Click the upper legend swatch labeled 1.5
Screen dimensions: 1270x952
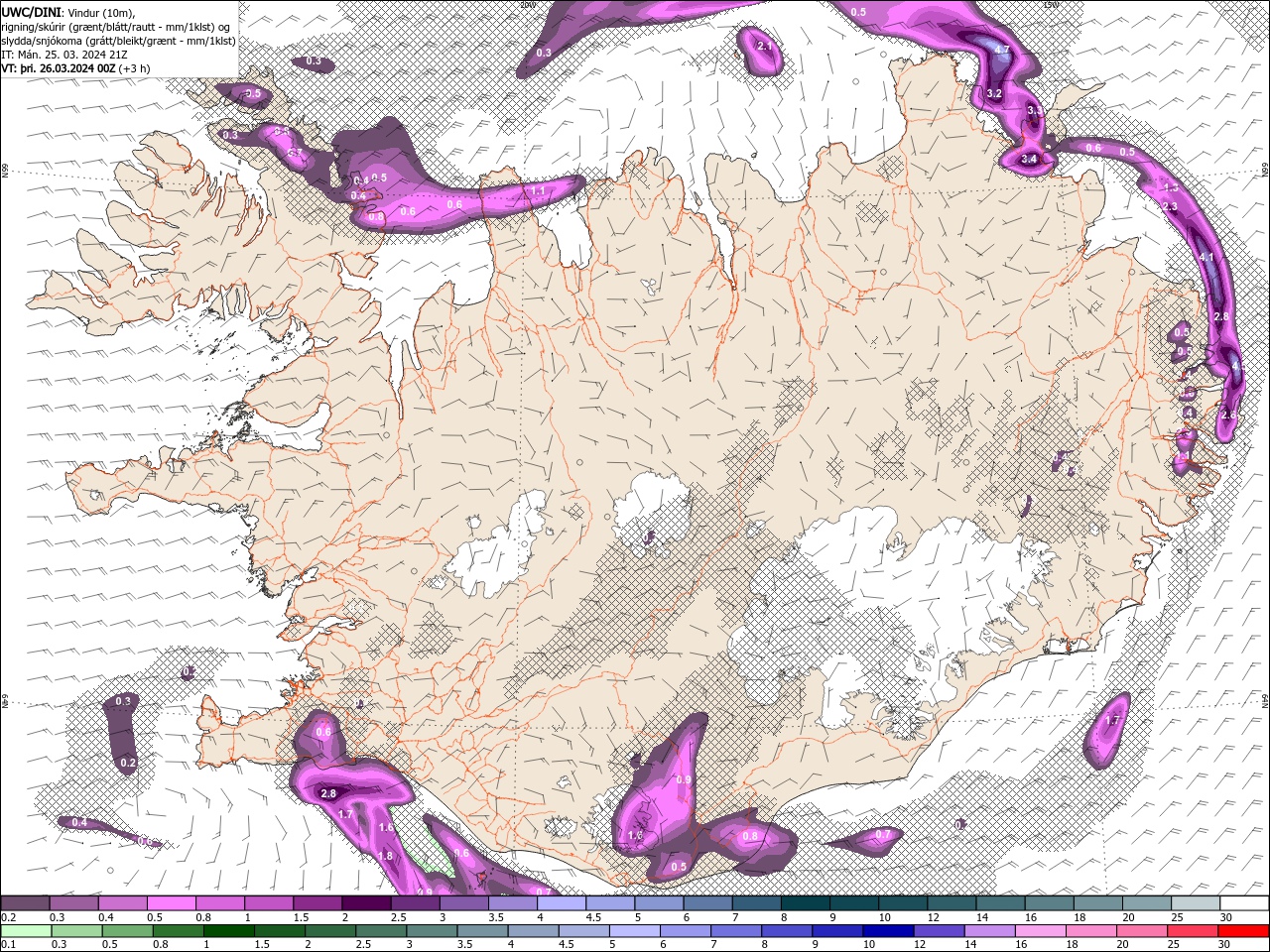click(x=317, y=902)
